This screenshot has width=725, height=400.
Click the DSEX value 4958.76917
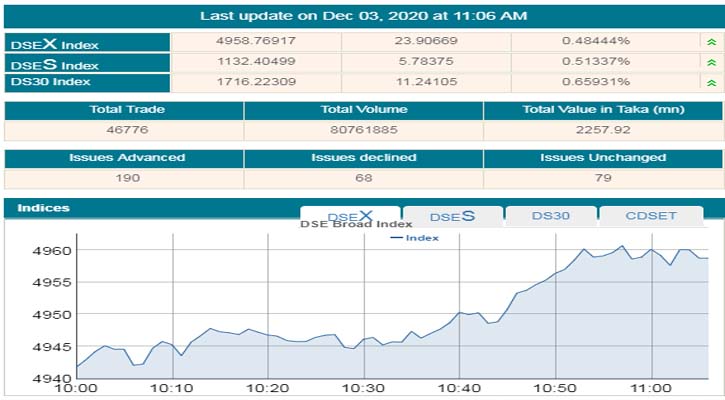coord(257,42)
